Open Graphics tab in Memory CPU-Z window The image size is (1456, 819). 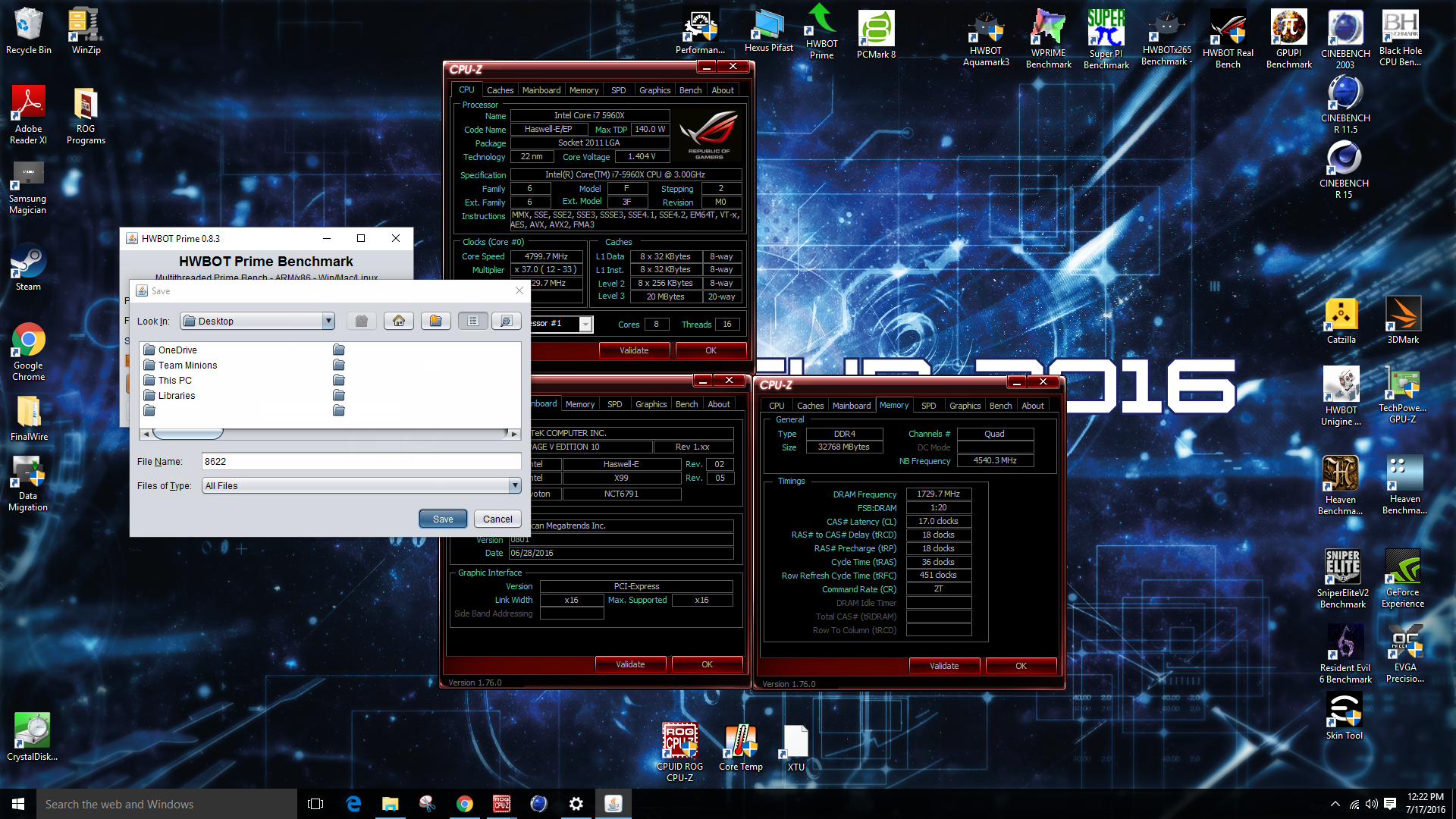965,405
